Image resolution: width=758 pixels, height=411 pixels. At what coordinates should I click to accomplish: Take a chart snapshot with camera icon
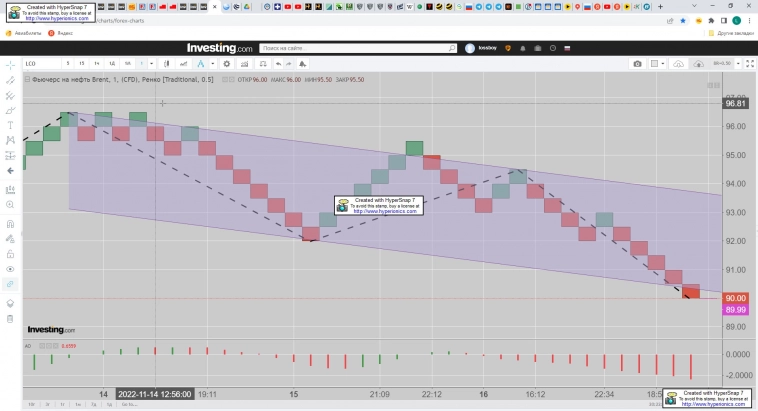pyautogui.click(x=638, y=64)
